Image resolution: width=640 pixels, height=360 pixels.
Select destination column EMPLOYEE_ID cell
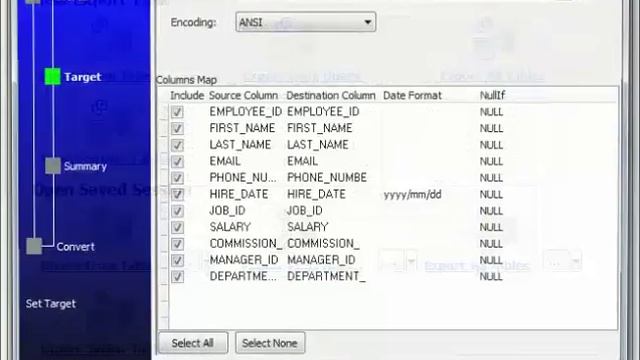[x=323, y=111]
